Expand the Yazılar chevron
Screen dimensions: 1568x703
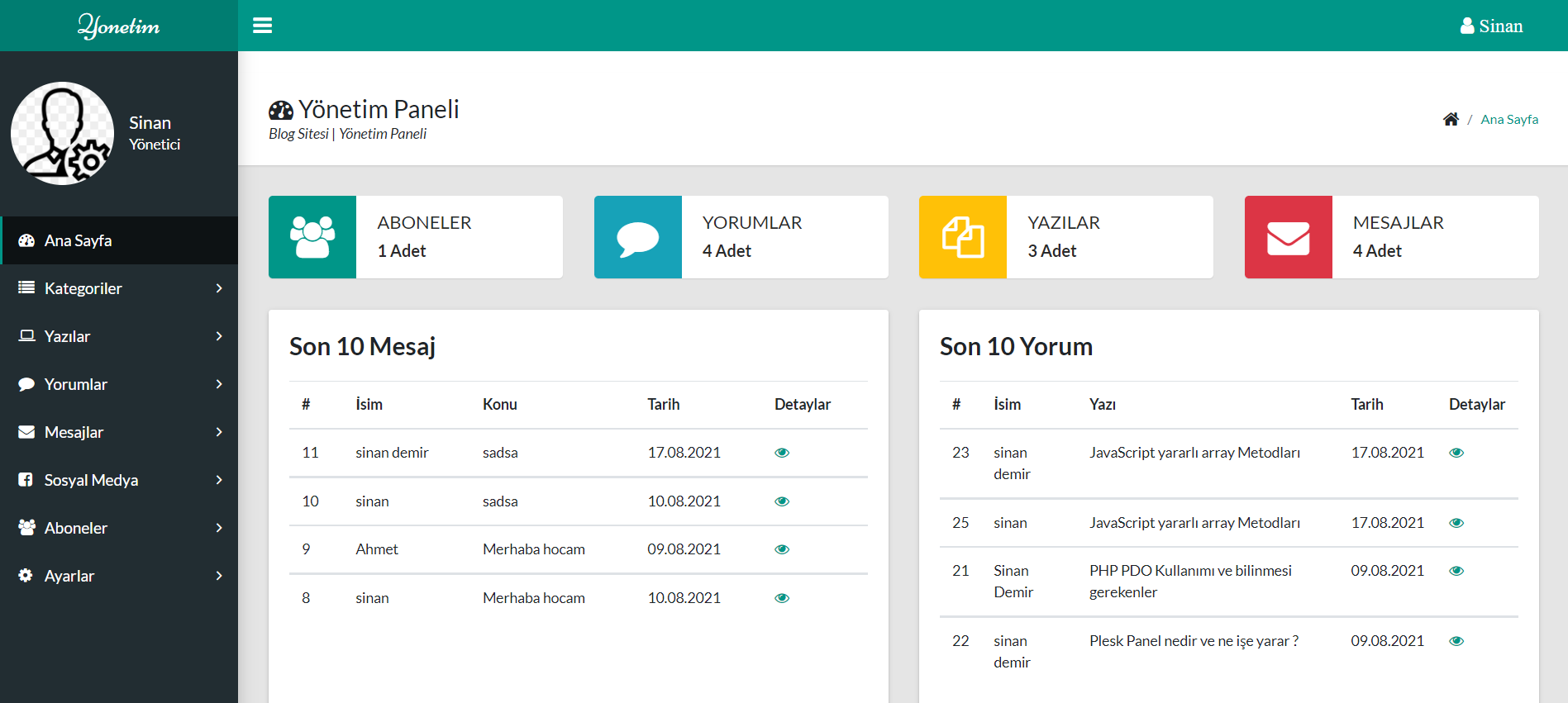click(x=219, y=336)
